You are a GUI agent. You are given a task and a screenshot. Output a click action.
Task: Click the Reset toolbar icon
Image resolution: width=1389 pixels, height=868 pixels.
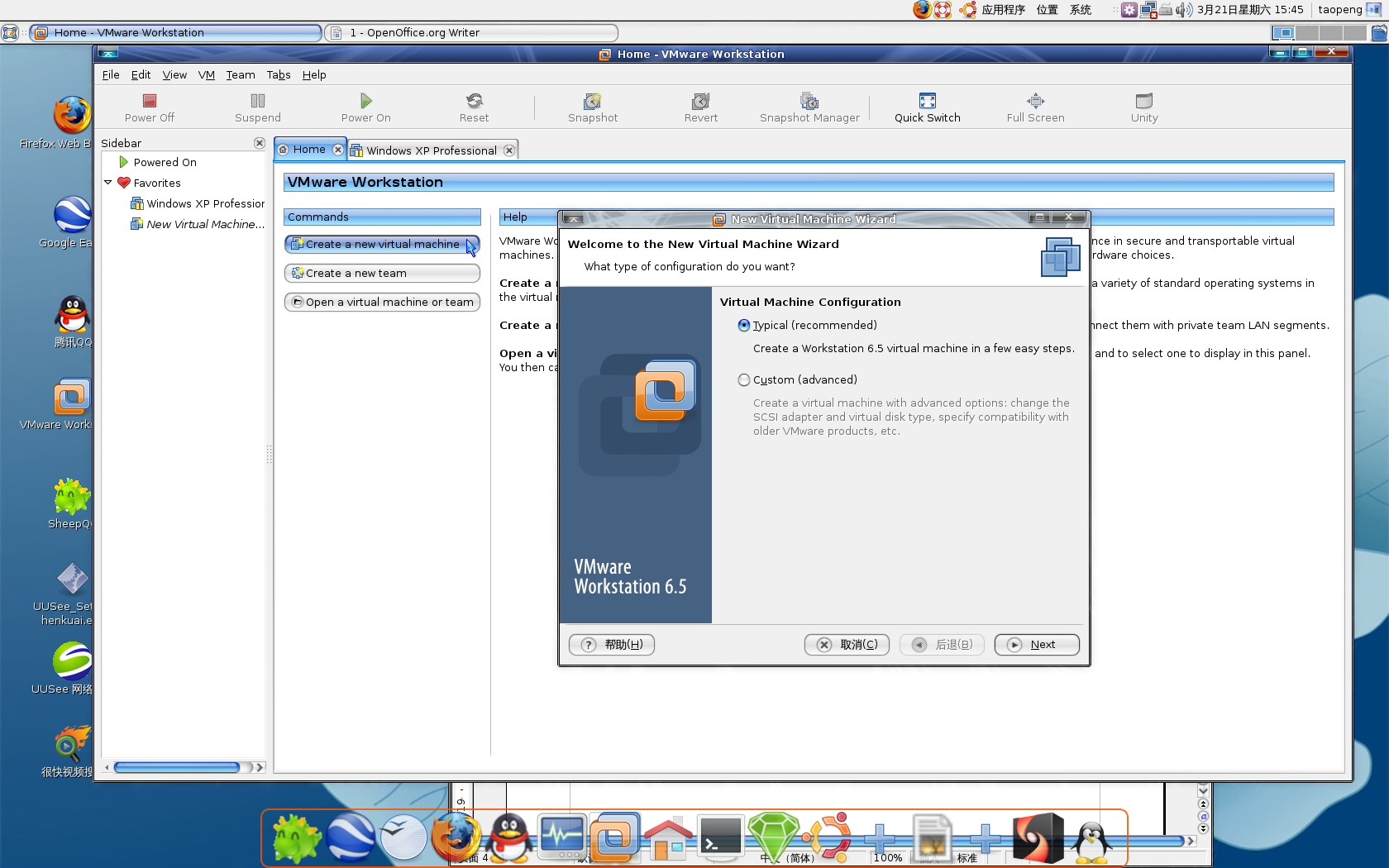474,101
